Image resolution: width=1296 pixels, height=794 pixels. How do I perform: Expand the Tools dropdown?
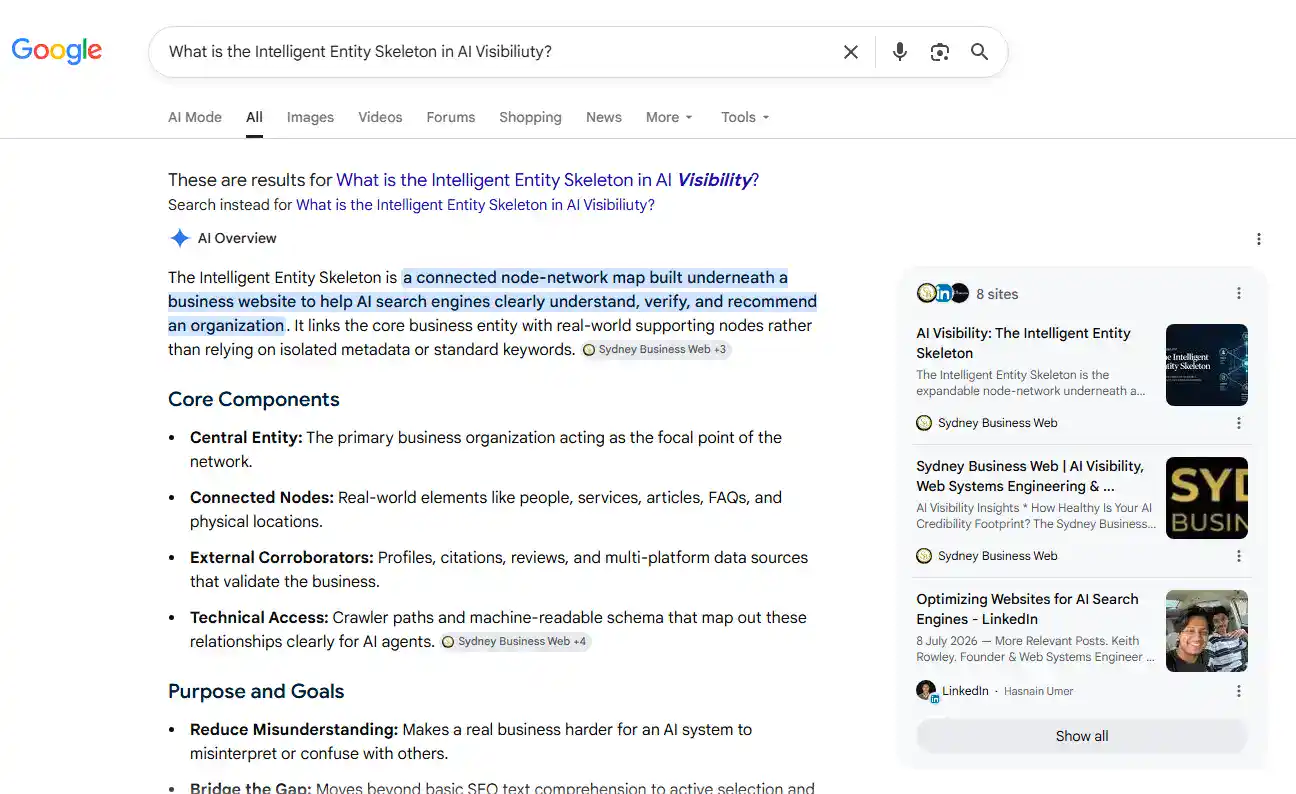click(745, 117)
